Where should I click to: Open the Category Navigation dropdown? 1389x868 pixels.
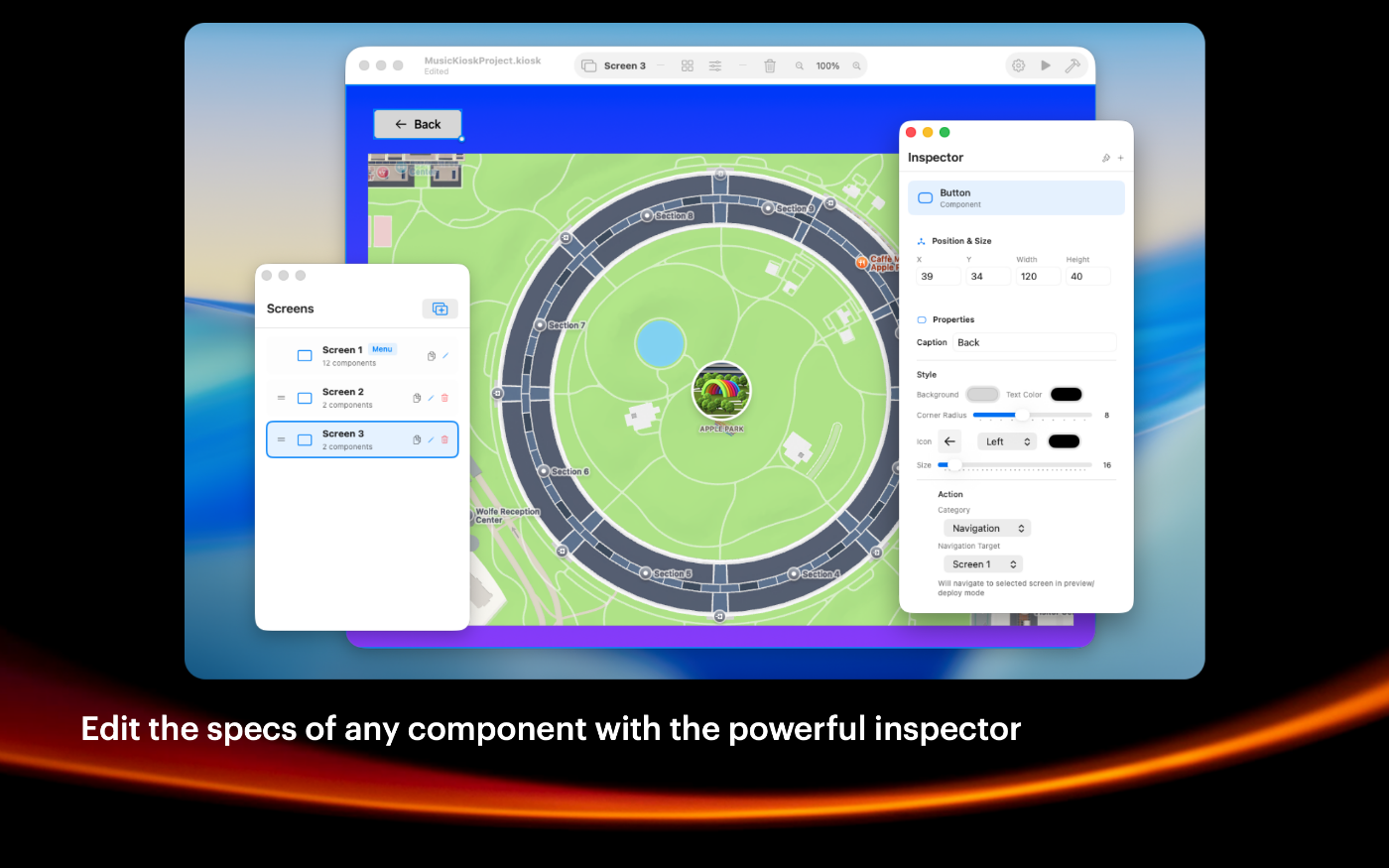click(986, 529)
